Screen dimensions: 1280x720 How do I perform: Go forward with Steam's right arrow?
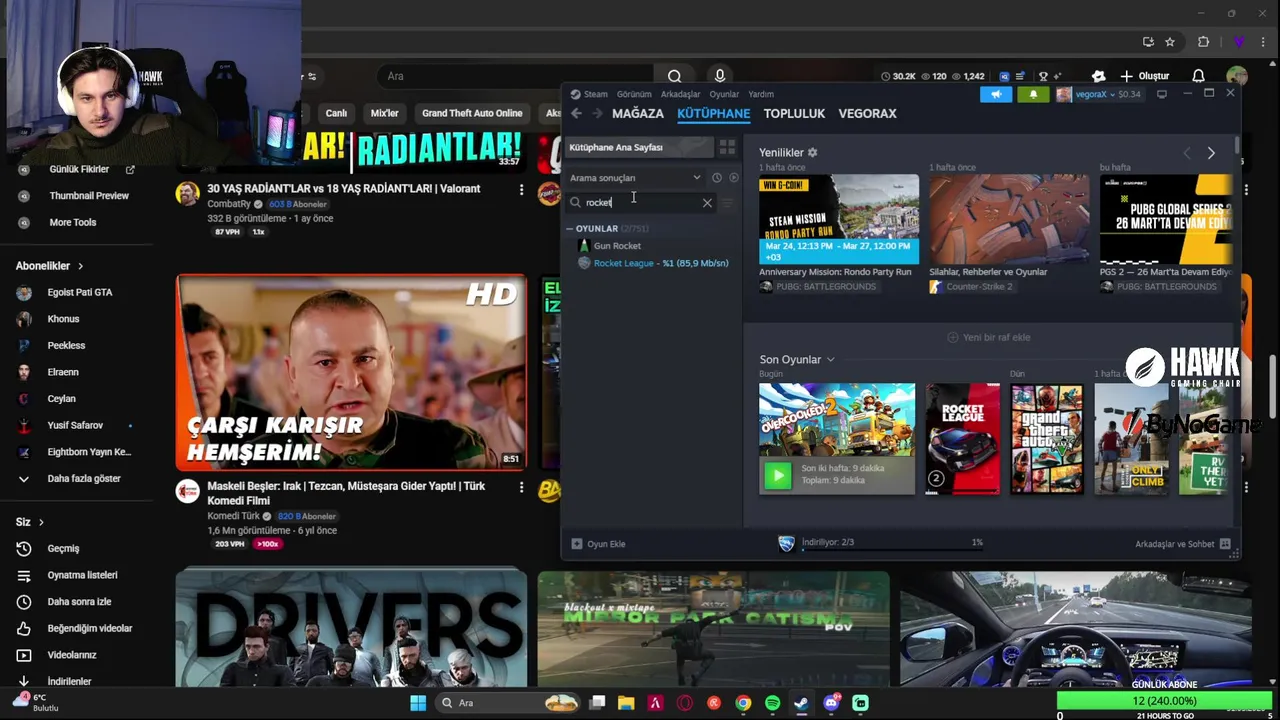click(x=597, y=114)
